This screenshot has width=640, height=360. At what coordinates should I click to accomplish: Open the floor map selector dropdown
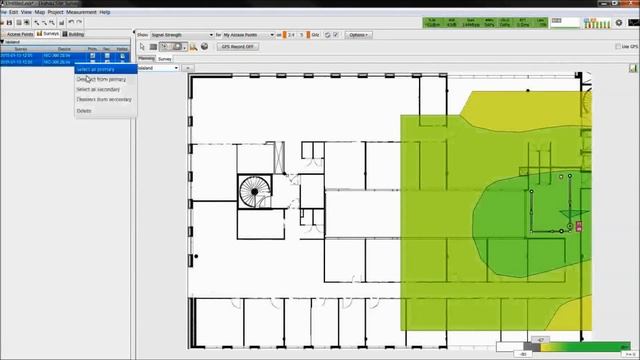tap(158, 68)
